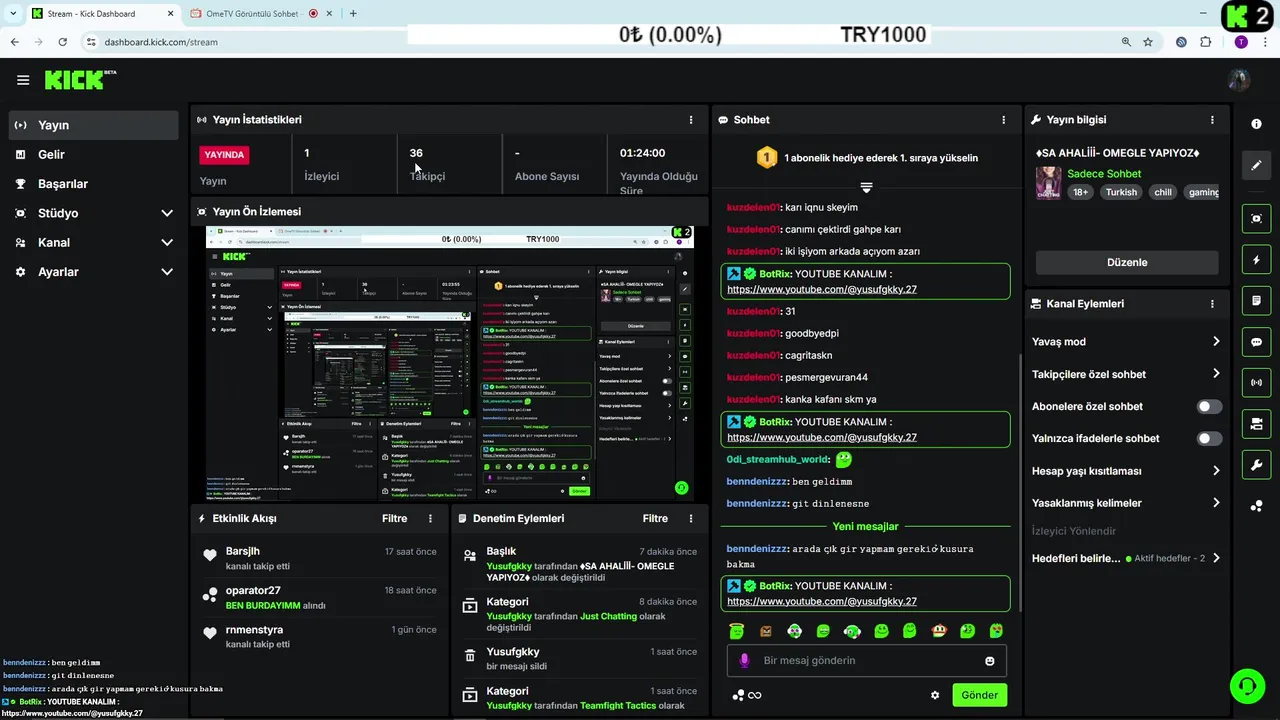
Task: Reload the page in browser
Action: (63, 42)
